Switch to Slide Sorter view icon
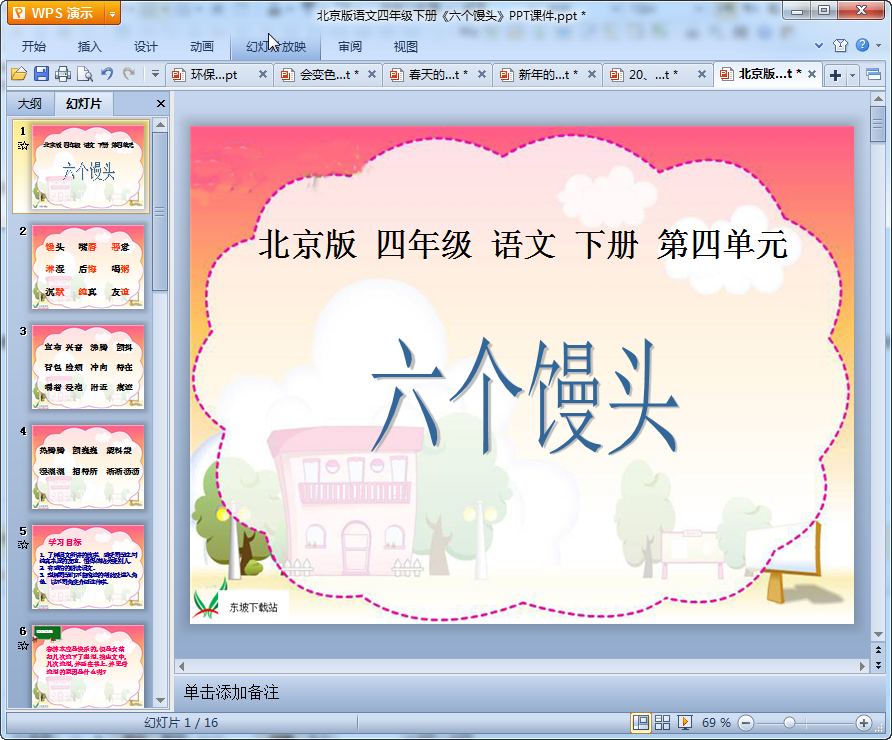 click(663, 723)
